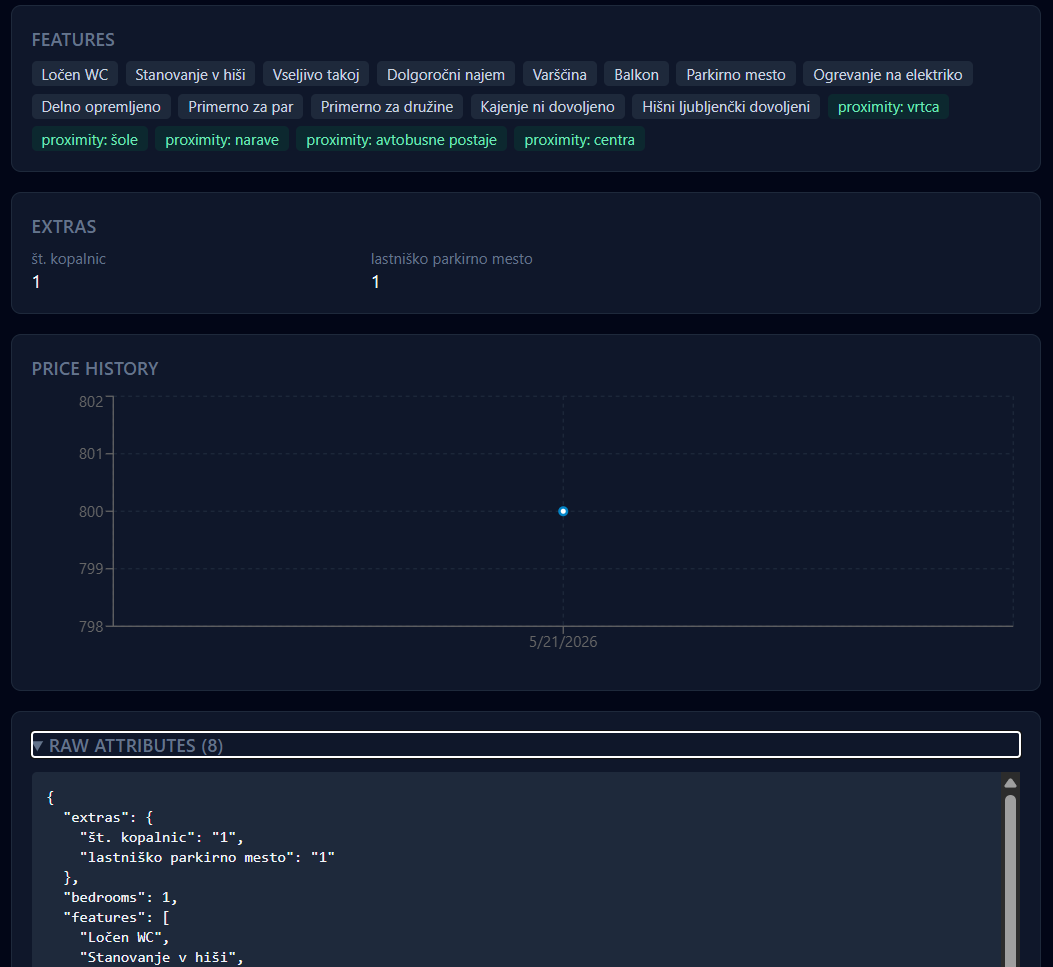The height and width of the screenshot is (967, 1053).
Task: Click the "bedrooms": 1 JSON line
Action: tap(120, 897)
